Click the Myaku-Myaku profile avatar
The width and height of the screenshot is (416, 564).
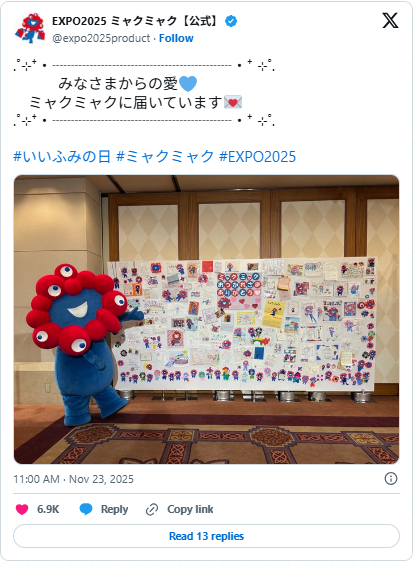[30, 29]
